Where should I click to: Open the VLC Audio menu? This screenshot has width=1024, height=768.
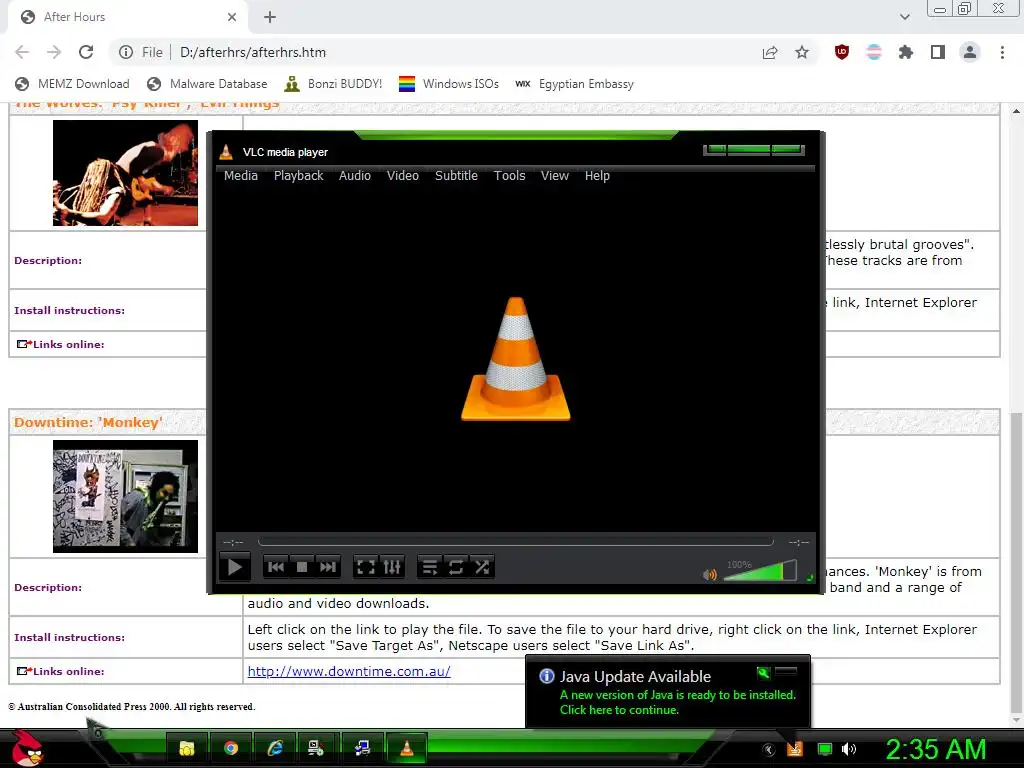pos(355,176)
